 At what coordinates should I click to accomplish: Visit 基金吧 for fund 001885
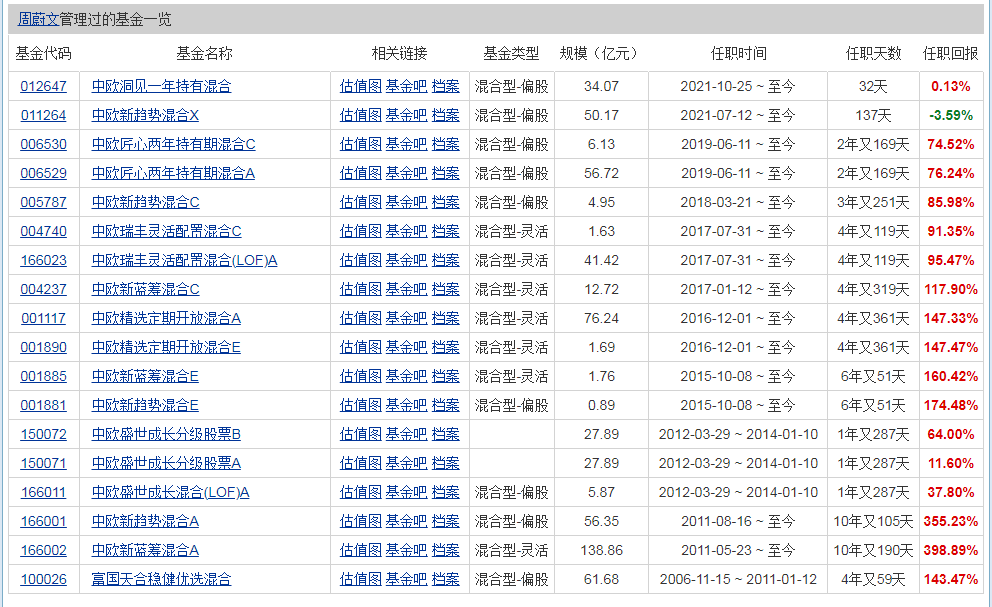pos(407,377)
